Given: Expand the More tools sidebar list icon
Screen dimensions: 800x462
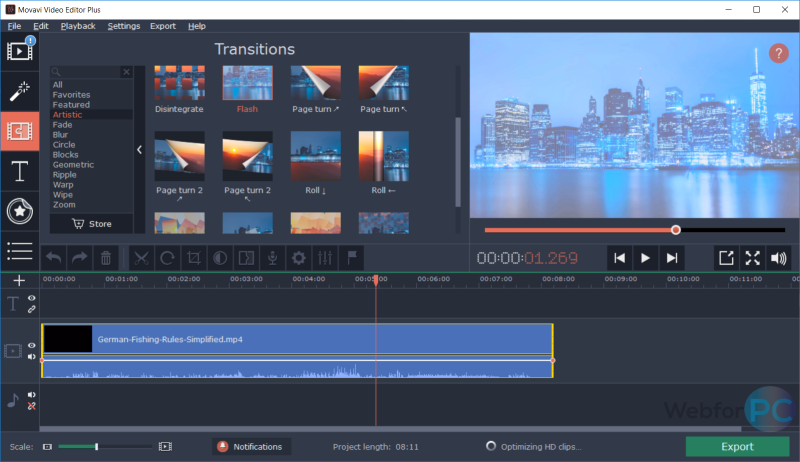Looking at the screenshot, I should click(x=19, y=250).
